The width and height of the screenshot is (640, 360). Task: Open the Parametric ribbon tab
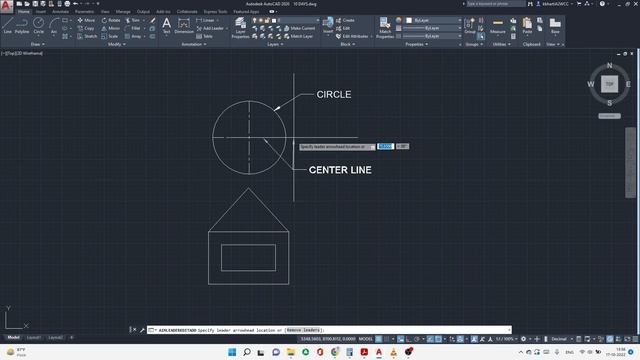[84, 12]
